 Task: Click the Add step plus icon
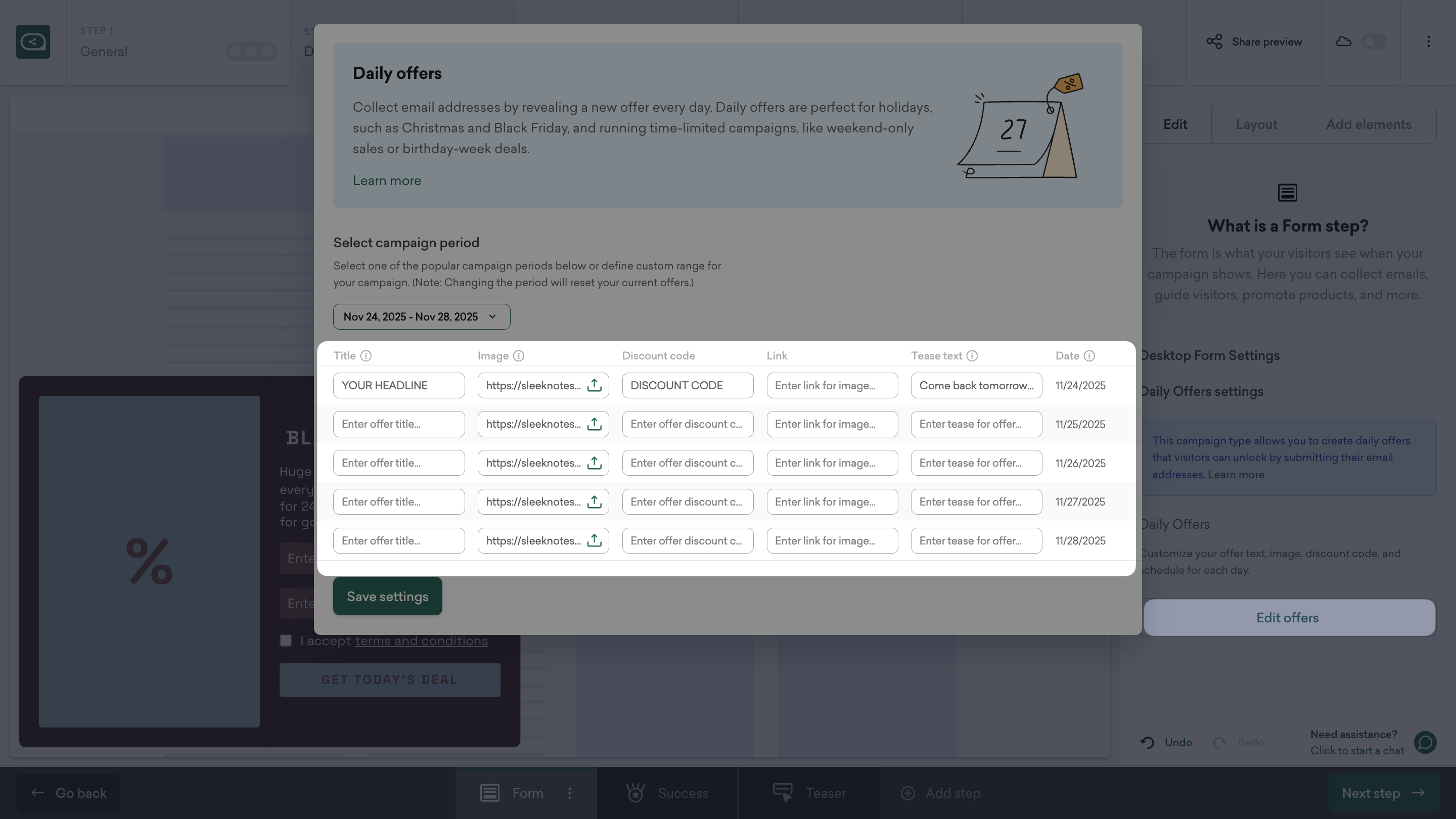click(x=908, y=793)
